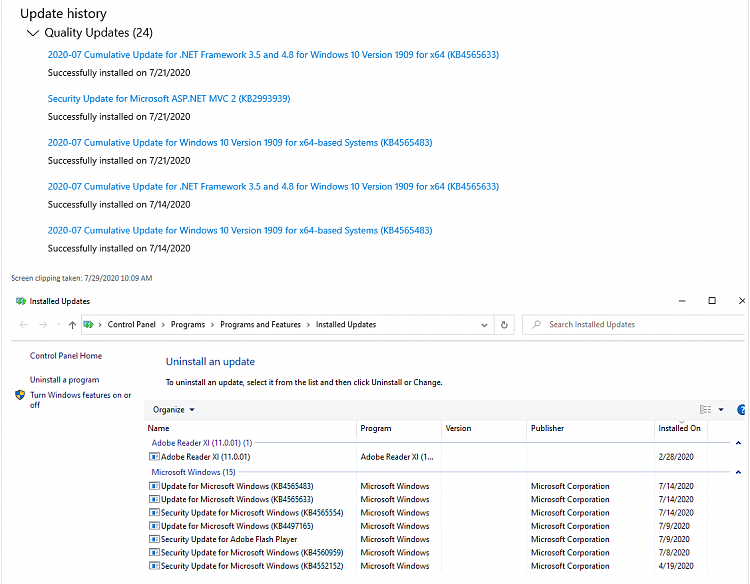Screen dimensions: 750x584
Task: Click the Search Installed Updates field
Action: tap(634, 324)
